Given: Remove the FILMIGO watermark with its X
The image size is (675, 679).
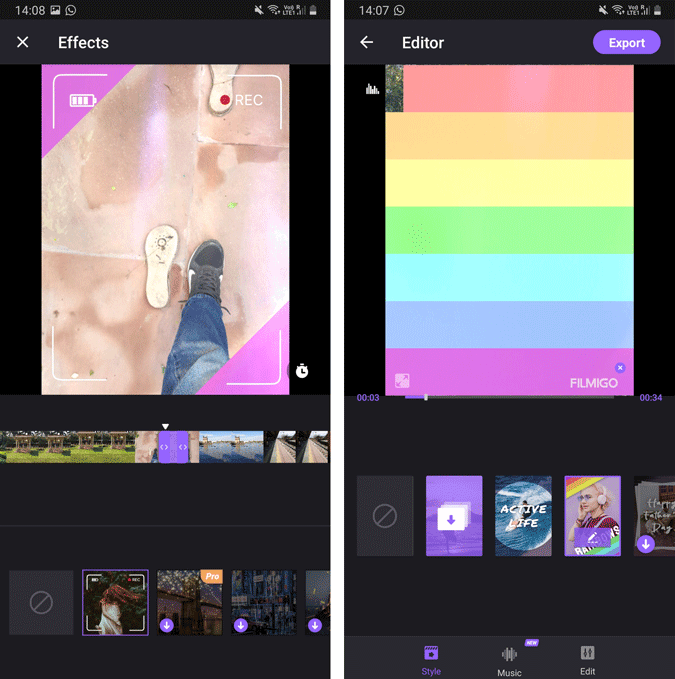Looking at the screenshot, I should coord(620,368).
